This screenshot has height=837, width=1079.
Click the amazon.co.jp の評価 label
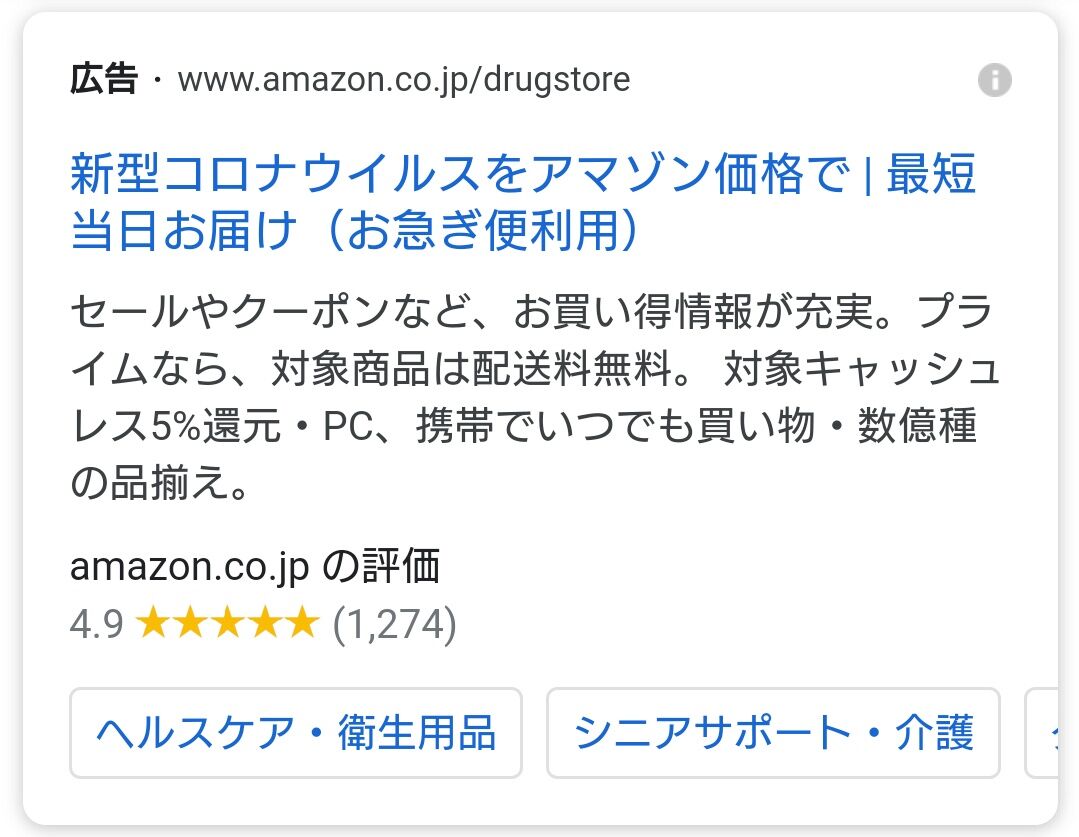click(x=255, y=567)
